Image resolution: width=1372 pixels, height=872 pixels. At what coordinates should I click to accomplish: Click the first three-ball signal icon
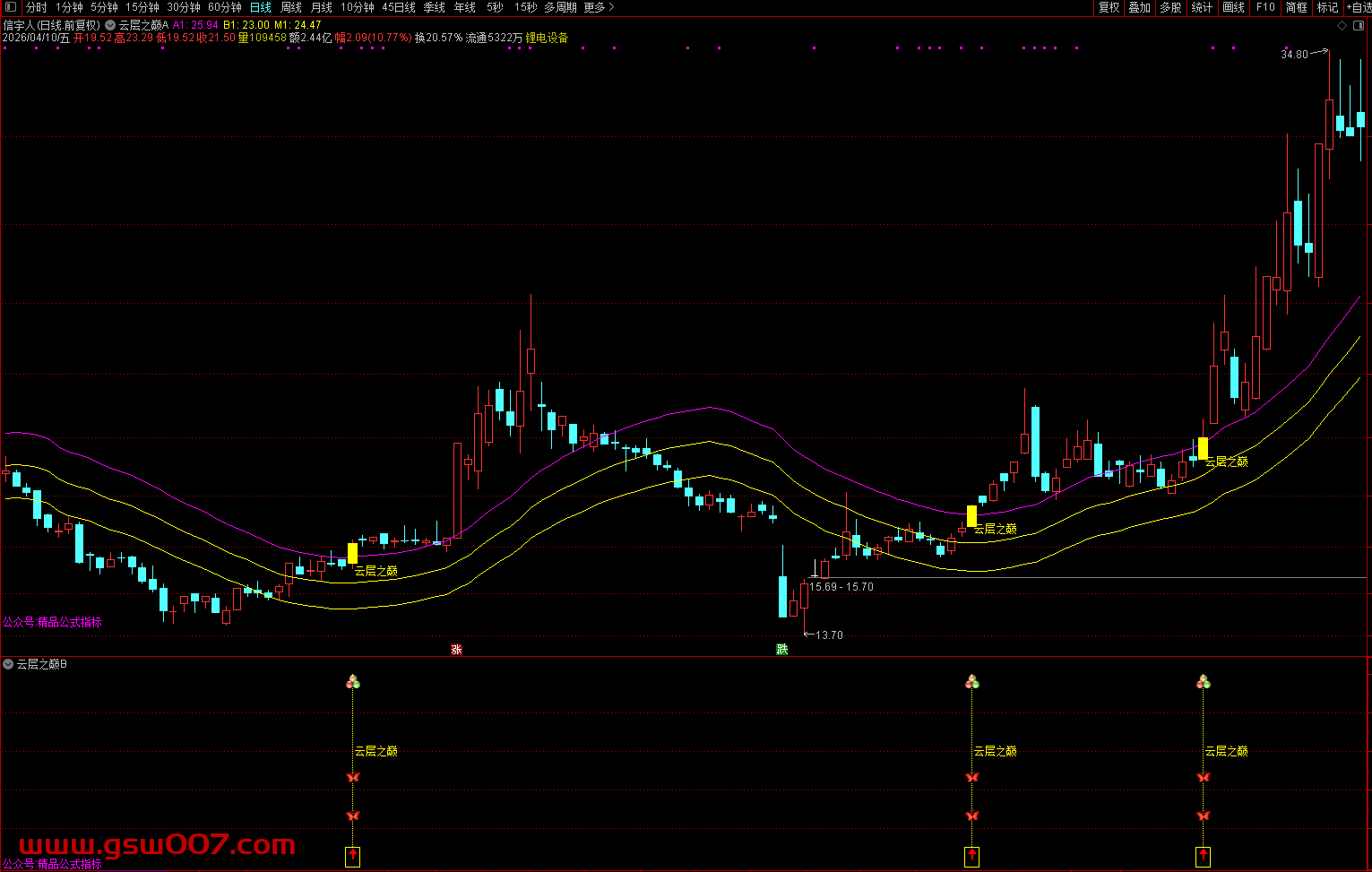(353, 683)
